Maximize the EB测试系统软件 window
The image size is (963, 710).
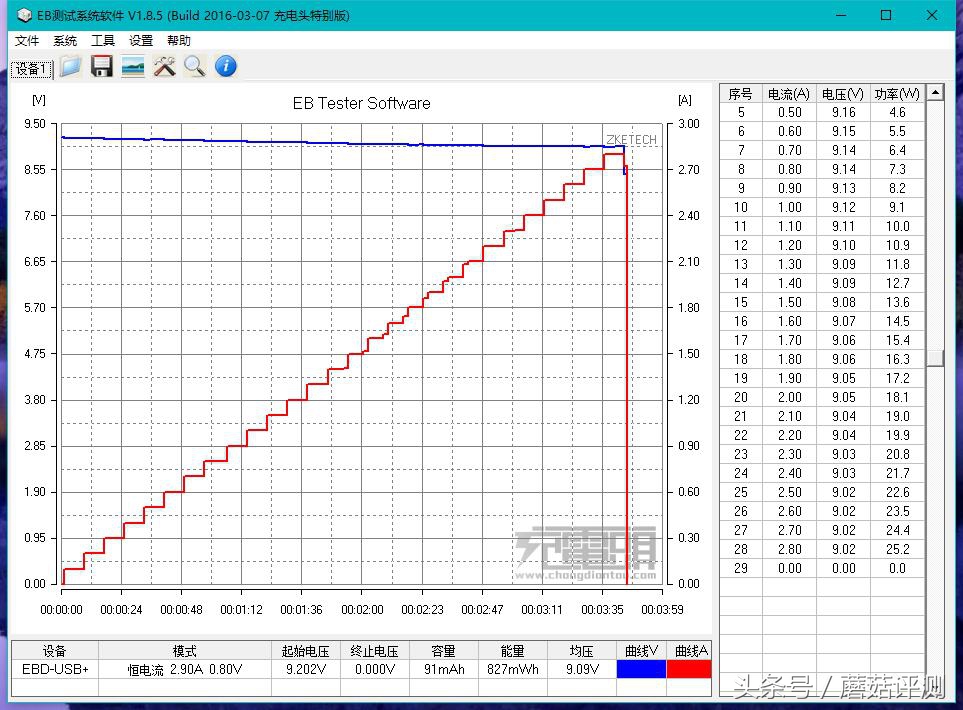coord(886,15)
